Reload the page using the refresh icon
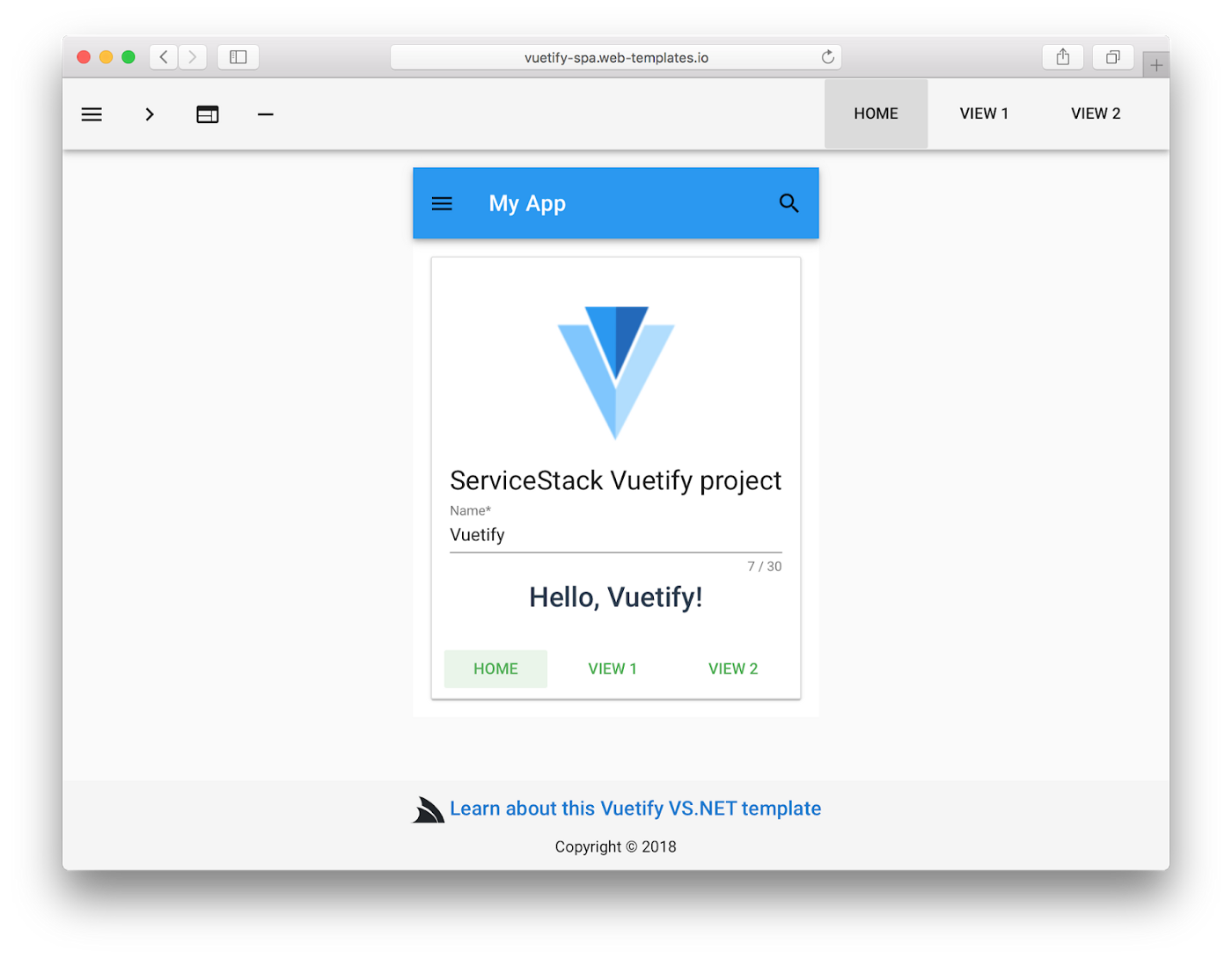 (x=827, y=56)
